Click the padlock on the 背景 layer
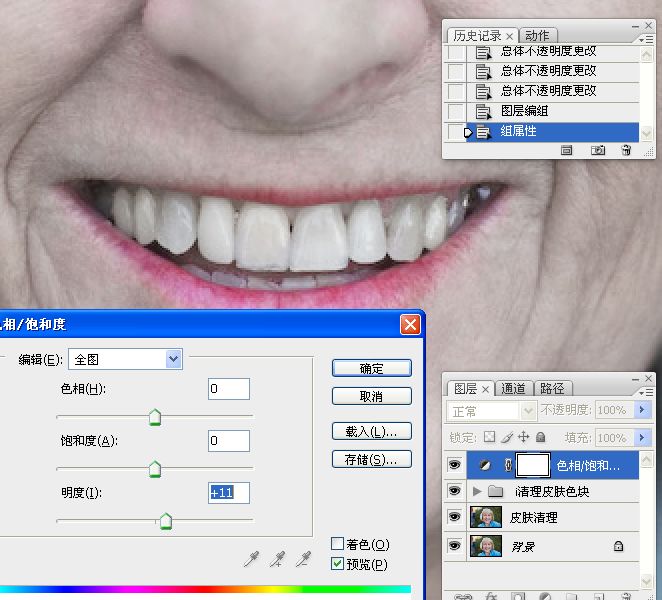 point(619,546)
